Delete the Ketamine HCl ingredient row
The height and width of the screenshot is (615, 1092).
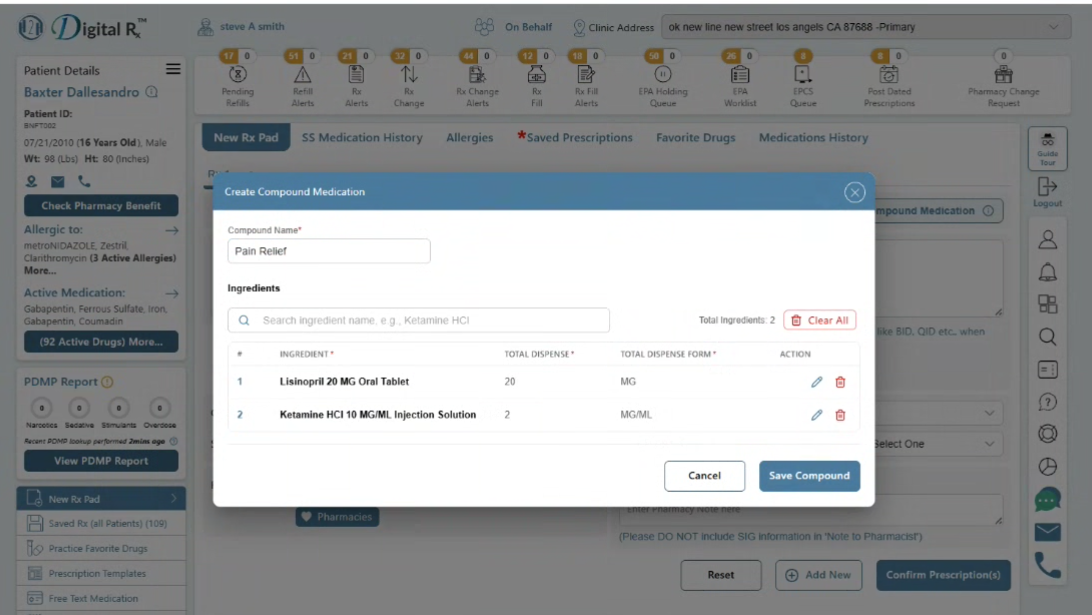[x=840, y=414]
